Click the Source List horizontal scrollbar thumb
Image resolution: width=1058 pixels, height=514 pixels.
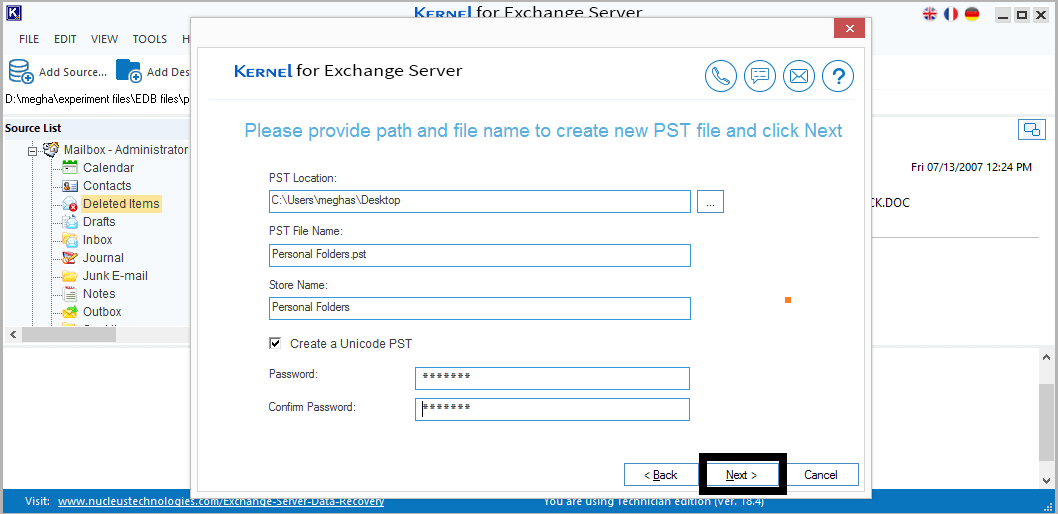[69, 335]
